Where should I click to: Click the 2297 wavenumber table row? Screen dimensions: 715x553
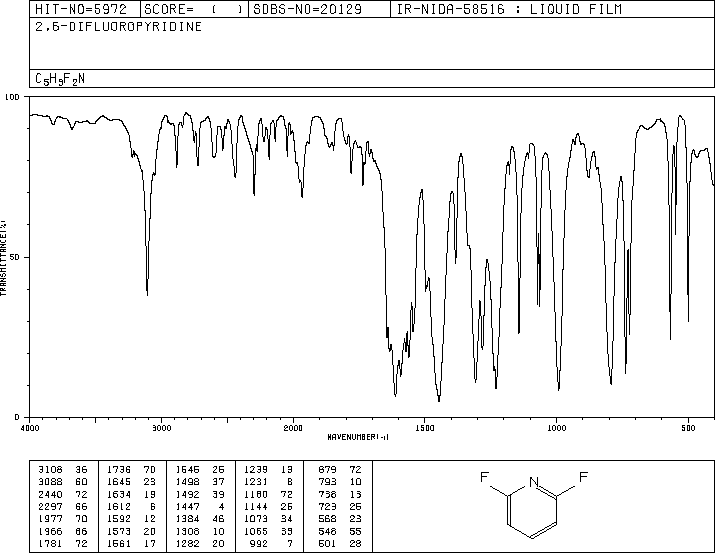coord(62,506)
